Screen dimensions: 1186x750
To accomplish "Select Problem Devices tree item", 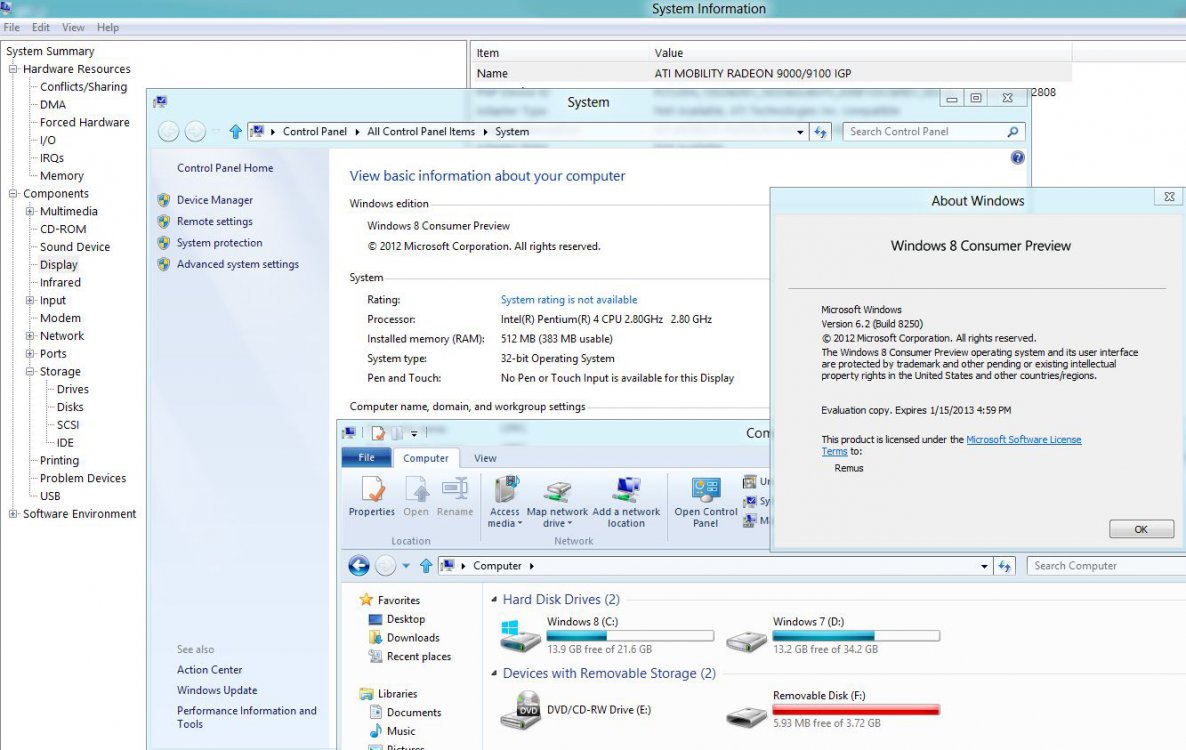I will click(x=83, y=478).
